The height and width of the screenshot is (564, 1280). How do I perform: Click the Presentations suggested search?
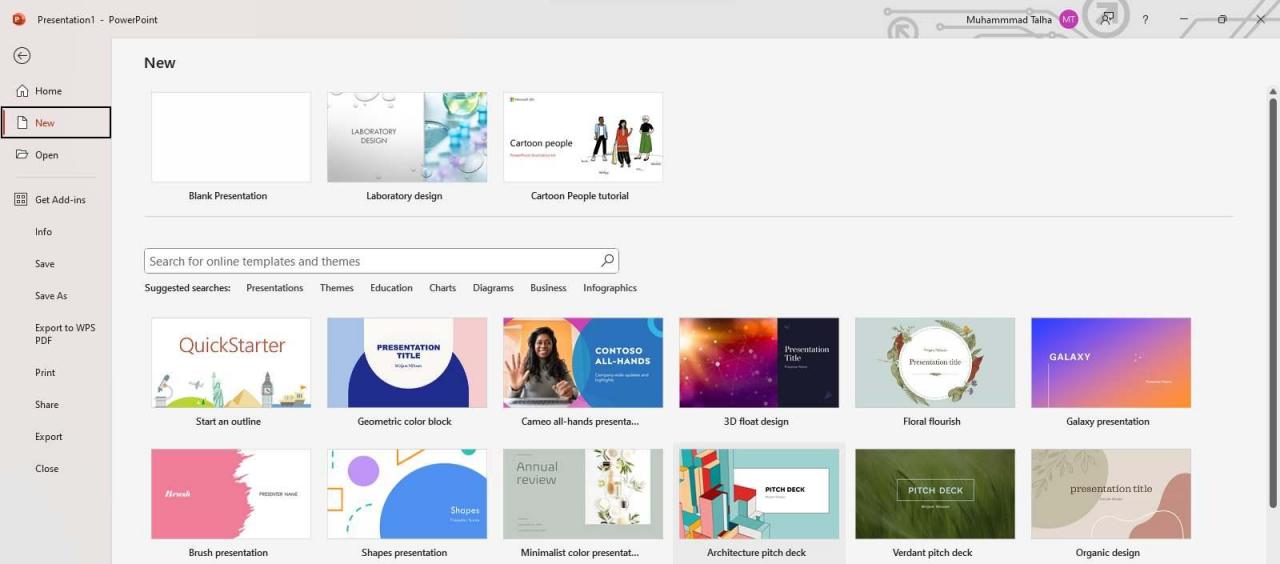[275, 288]
